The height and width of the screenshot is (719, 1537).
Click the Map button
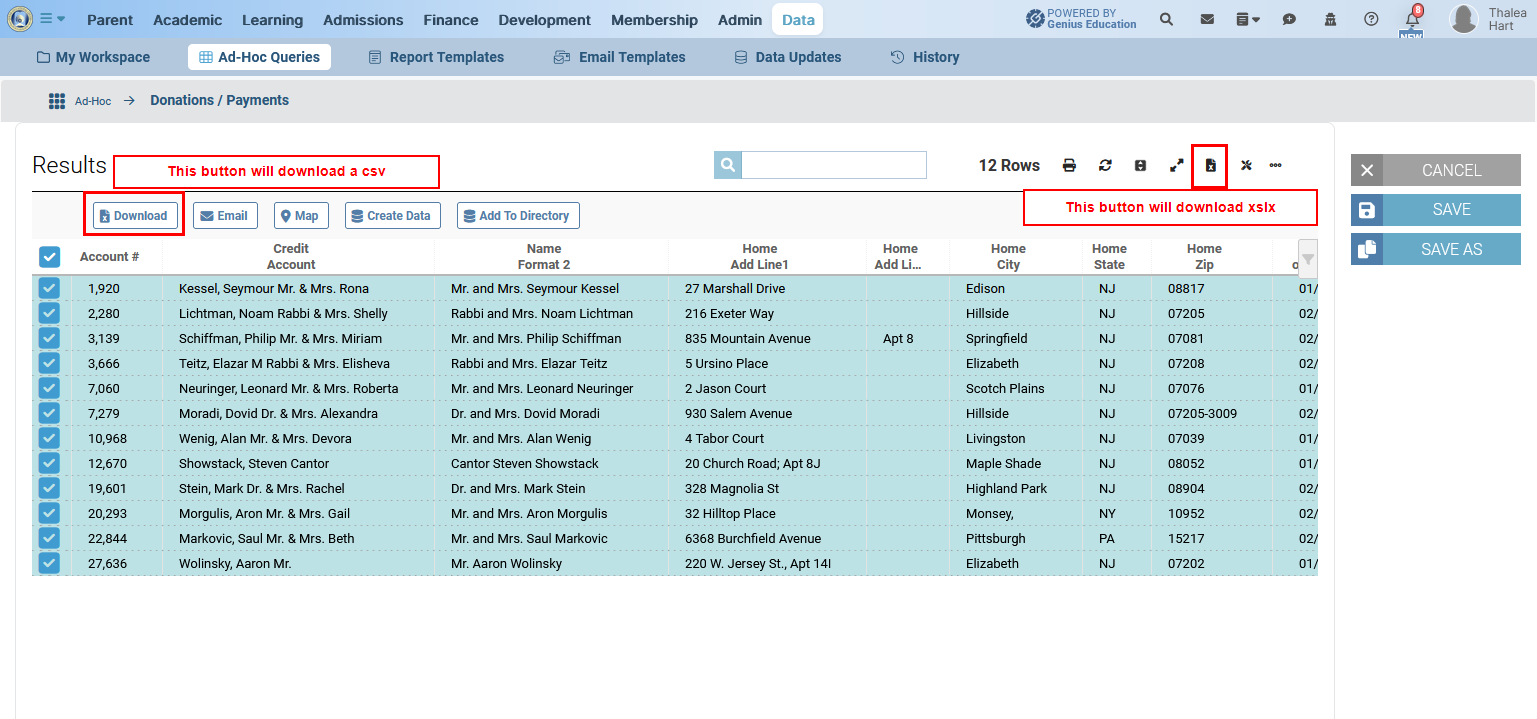pyautogui.click(x=301, y=215)
